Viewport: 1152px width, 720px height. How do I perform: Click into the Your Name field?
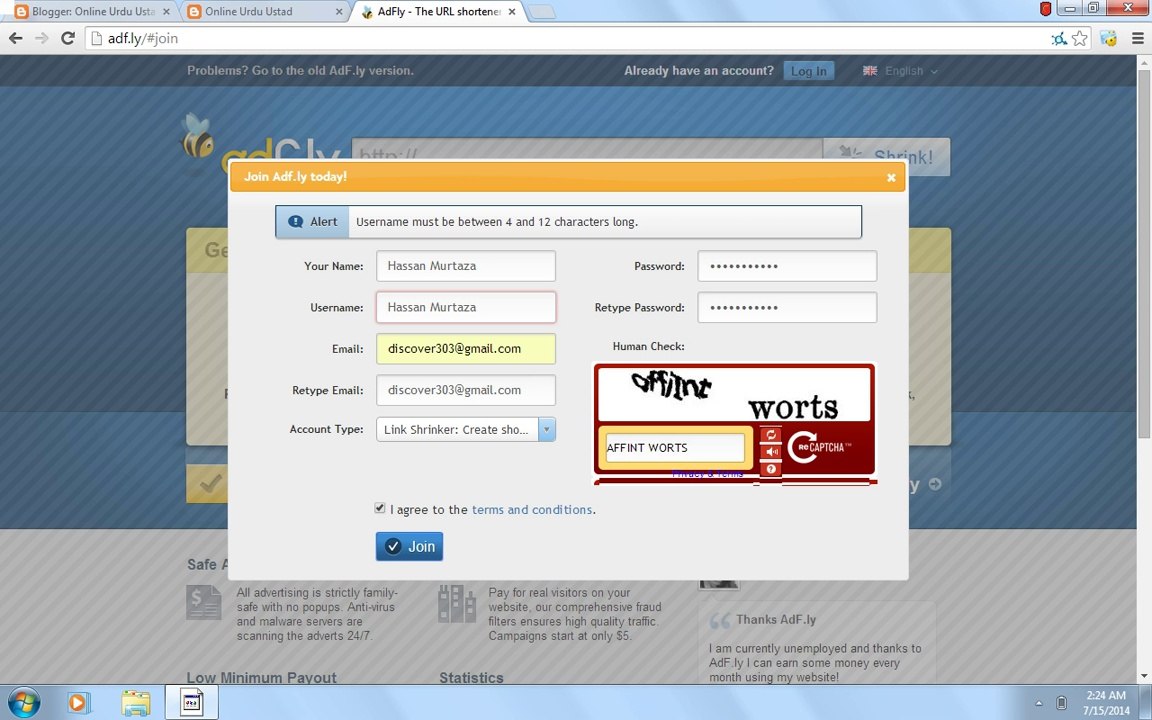(466, 266)
